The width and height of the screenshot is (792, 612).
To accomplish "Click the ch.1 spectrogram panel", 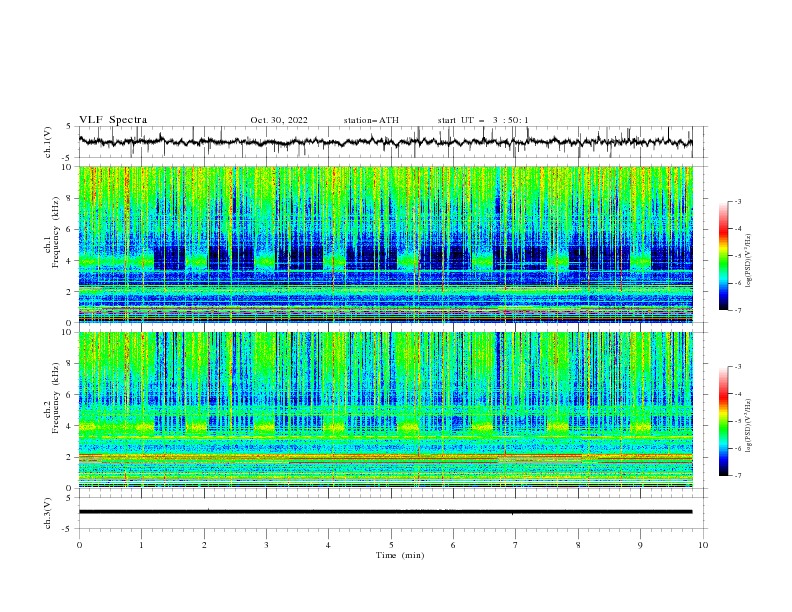I will point(385,244).
